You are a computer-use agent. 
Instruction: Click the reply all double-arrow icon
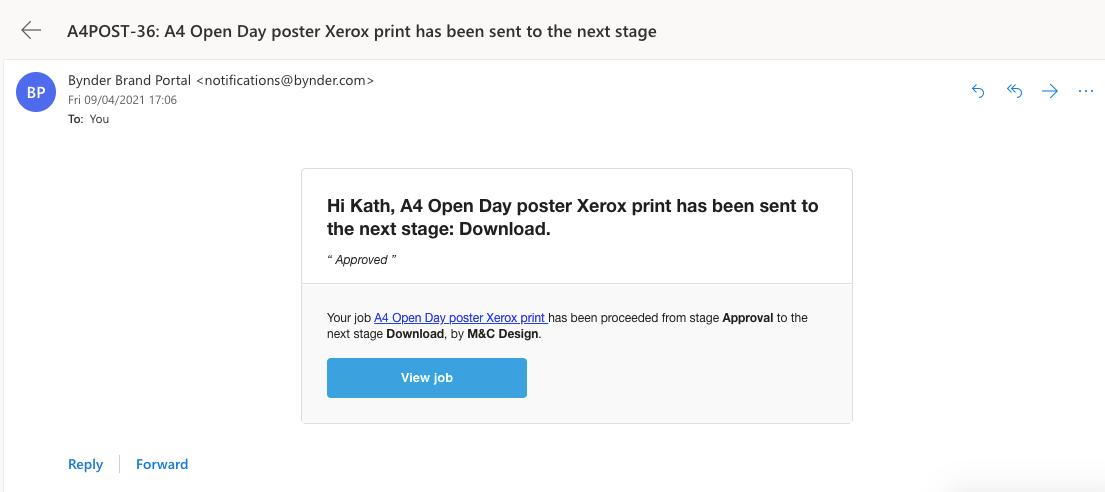[x=1014, y=91]
